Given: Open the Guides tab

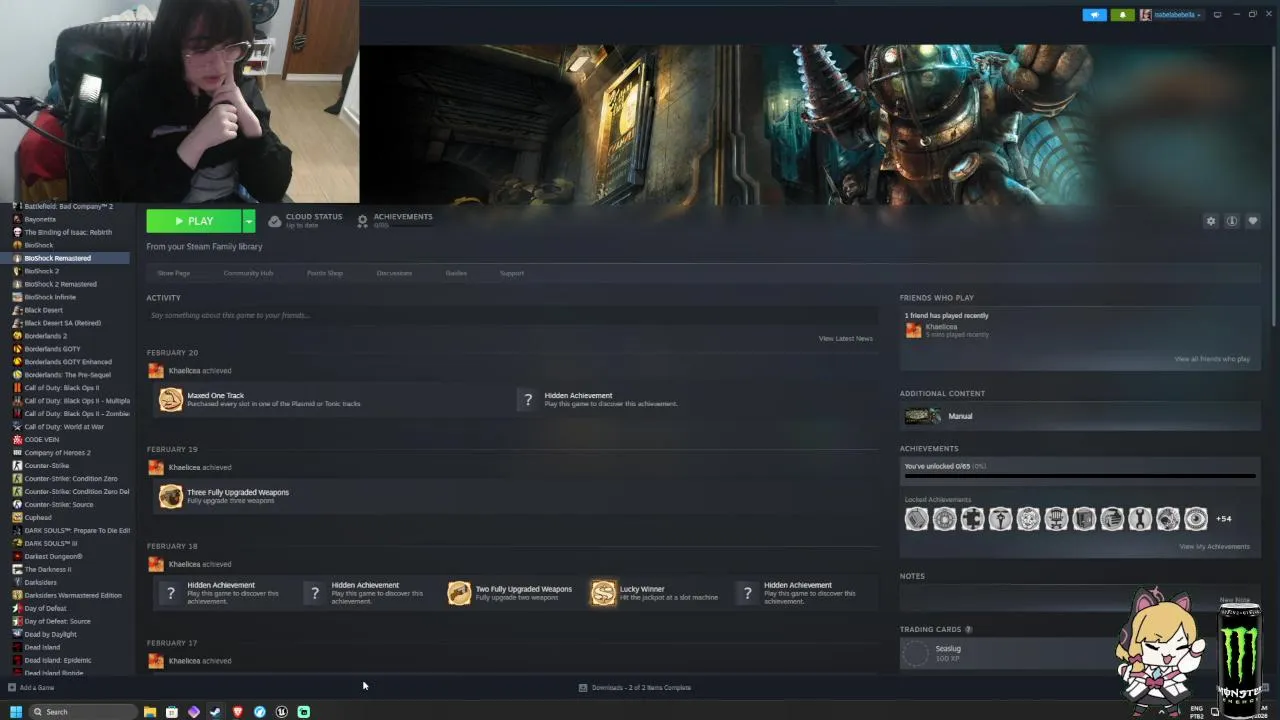Looking at the screenshot, I should [456, 273].
